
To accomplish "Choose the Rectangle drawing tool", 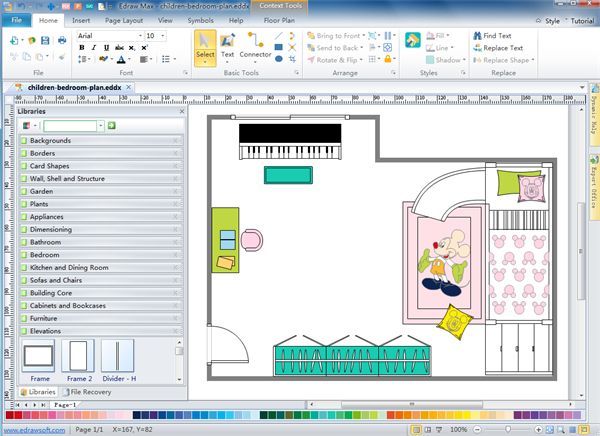I will pos(279,47).
